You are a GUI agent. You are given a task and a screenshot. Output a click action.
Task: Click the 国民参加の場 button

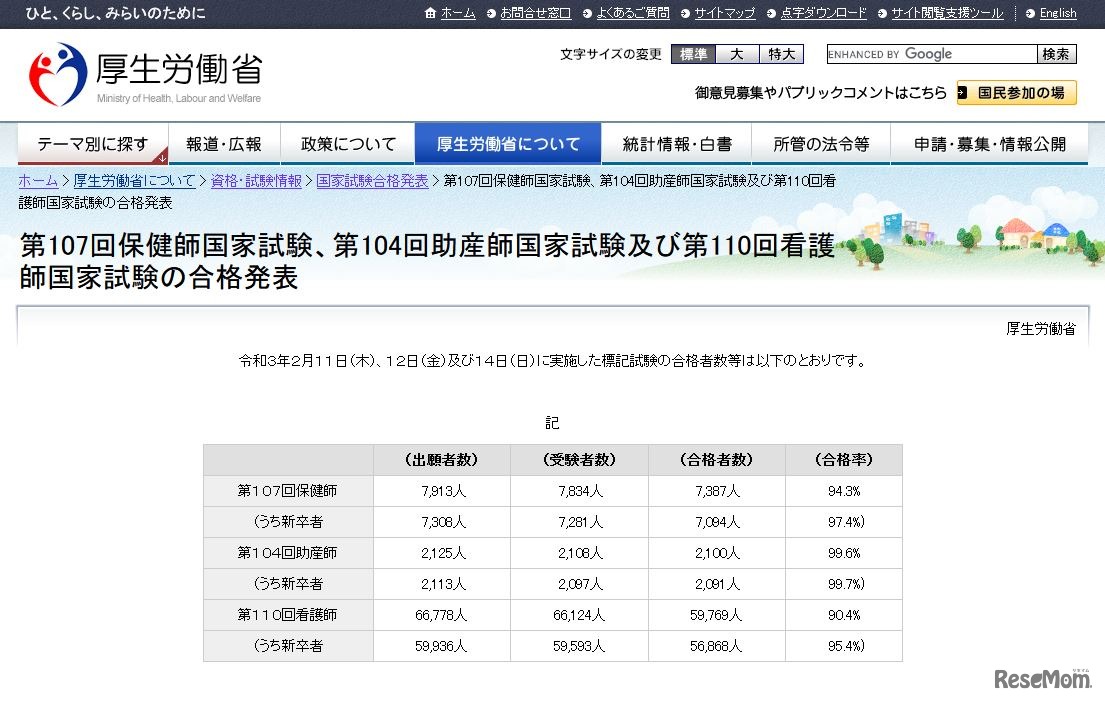click(1017, 93)
